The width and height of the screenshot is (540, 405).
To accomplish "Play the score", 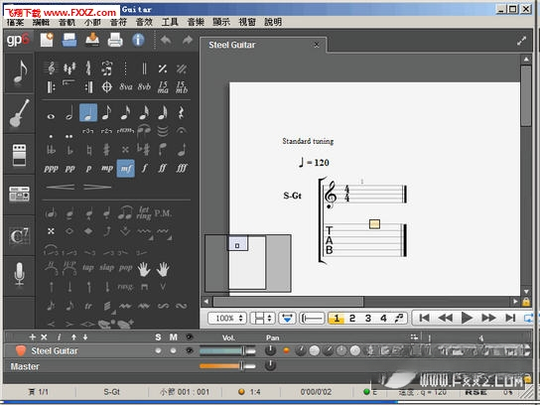I will pos(466,318).
